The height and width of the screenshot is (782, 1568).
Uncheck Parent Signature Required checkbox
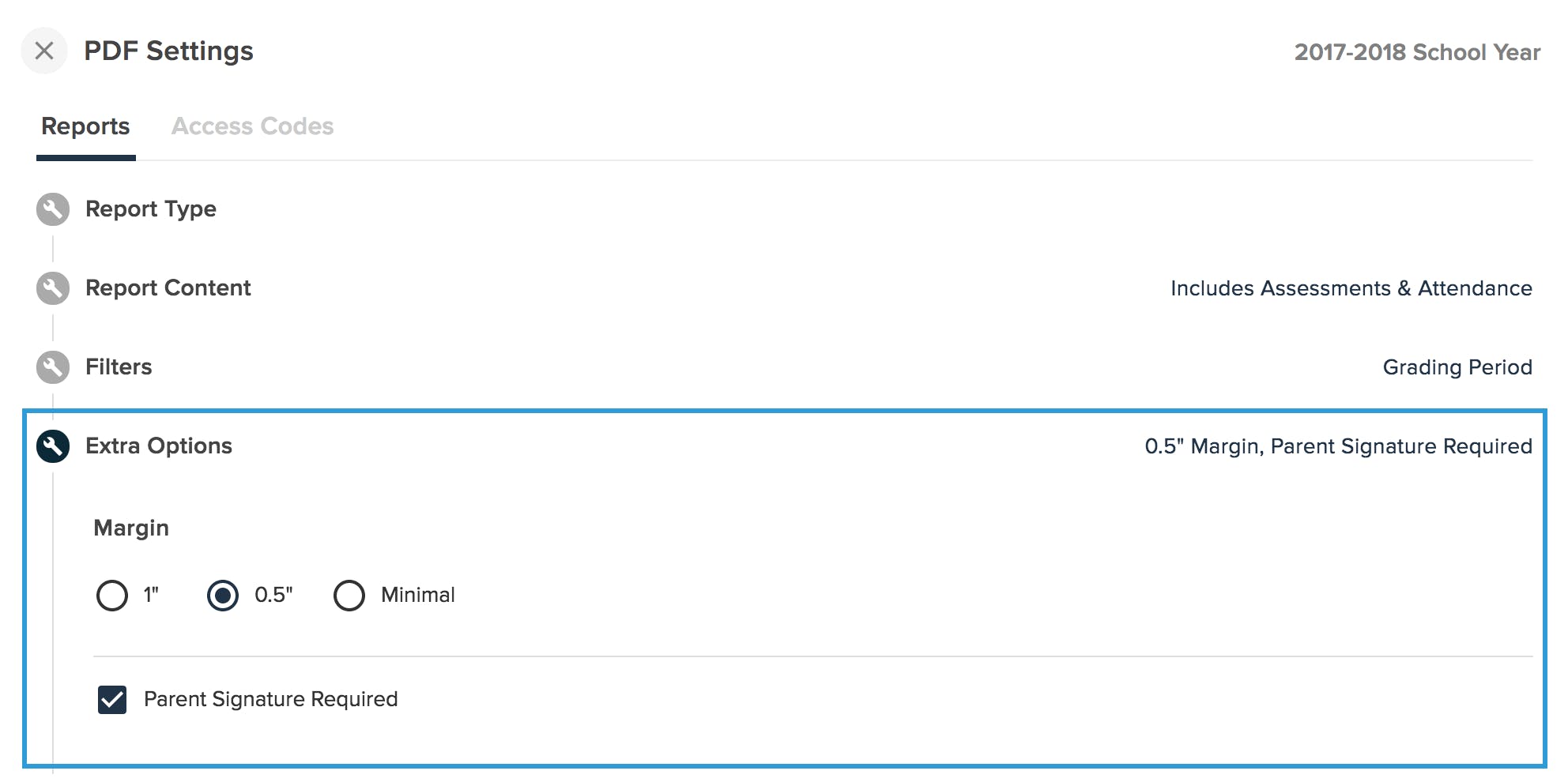coord(112,700)
